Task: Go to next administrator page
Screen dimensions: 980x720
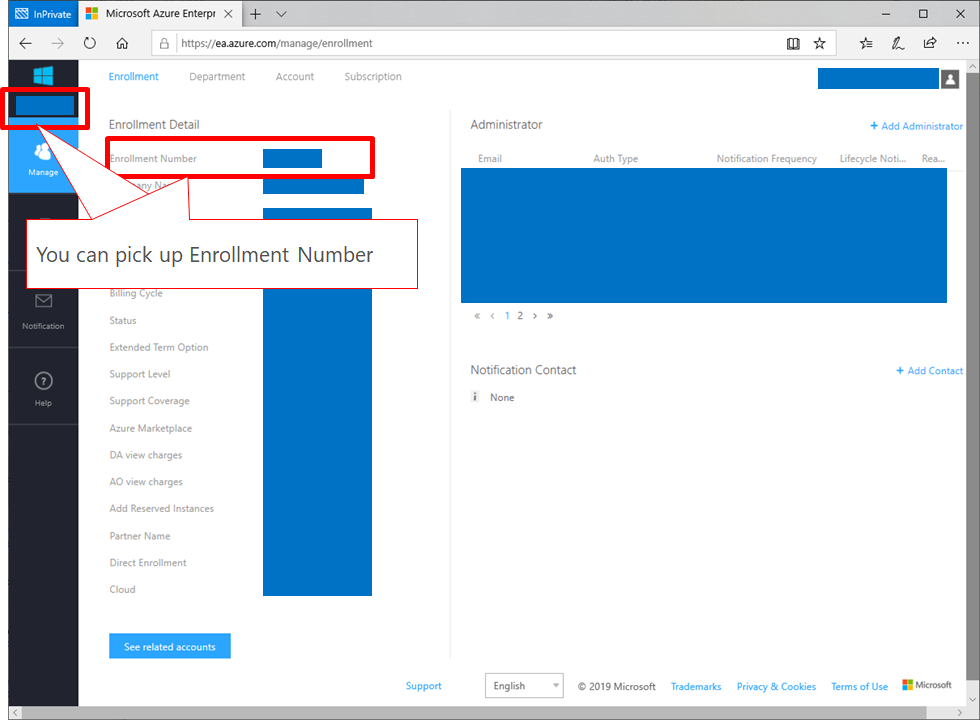Action: click(x=535, y=316)
